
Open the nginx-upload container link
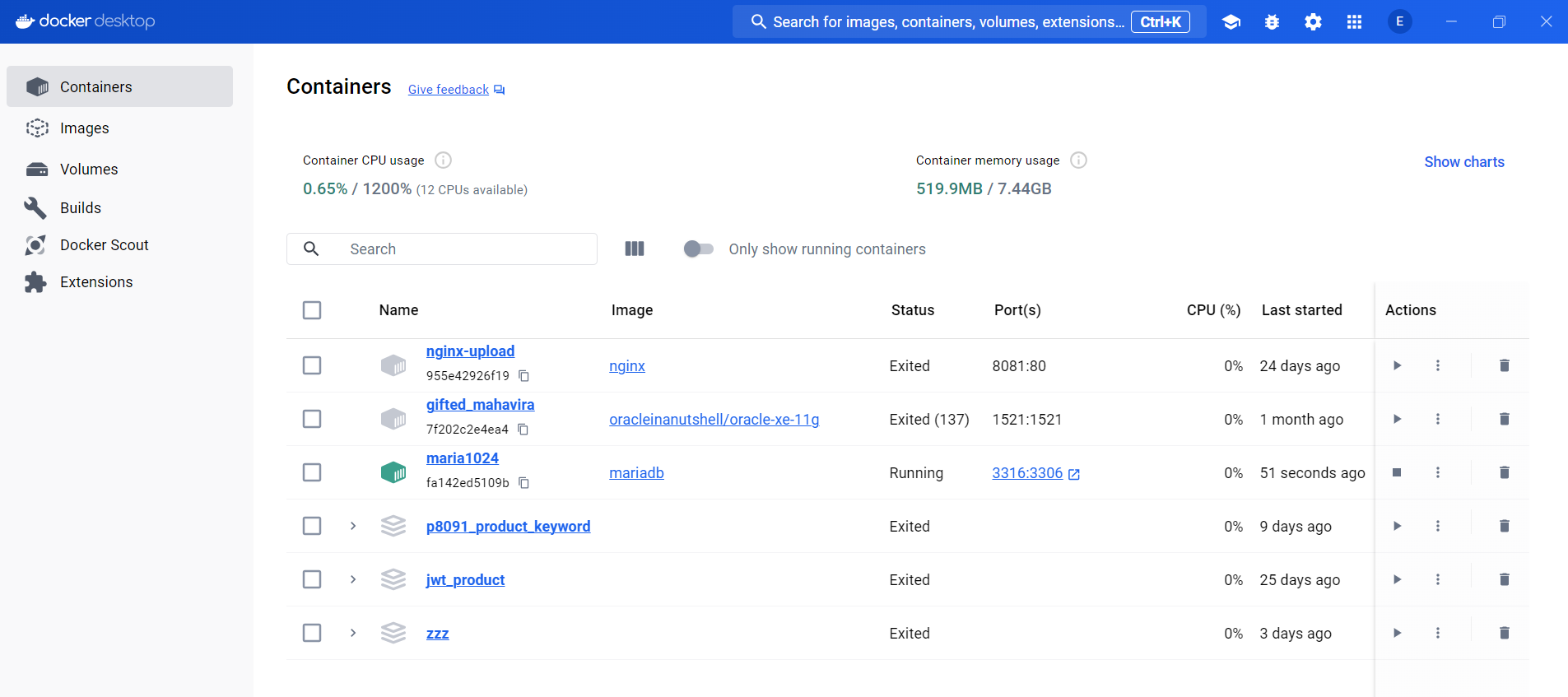(470, 351)
